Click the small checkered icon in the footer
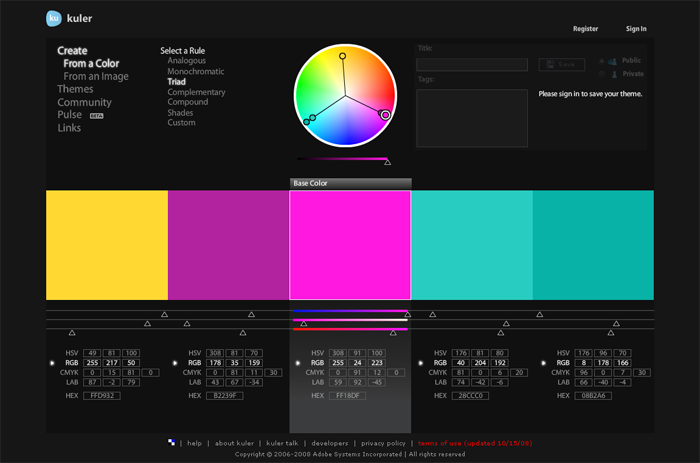700x463 pixels. (171, 442)
